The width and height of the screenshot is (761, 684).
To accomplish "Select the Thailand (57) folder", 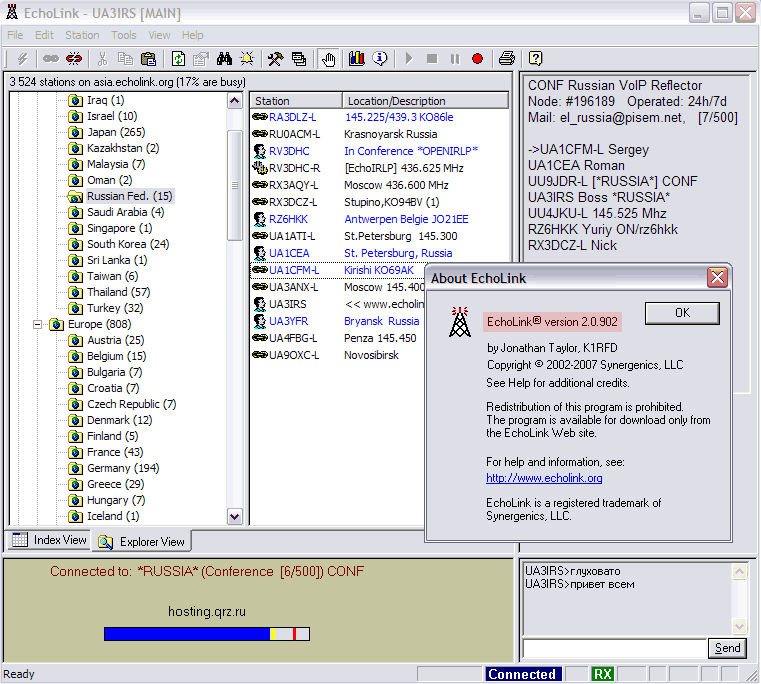I will point(118,292).
